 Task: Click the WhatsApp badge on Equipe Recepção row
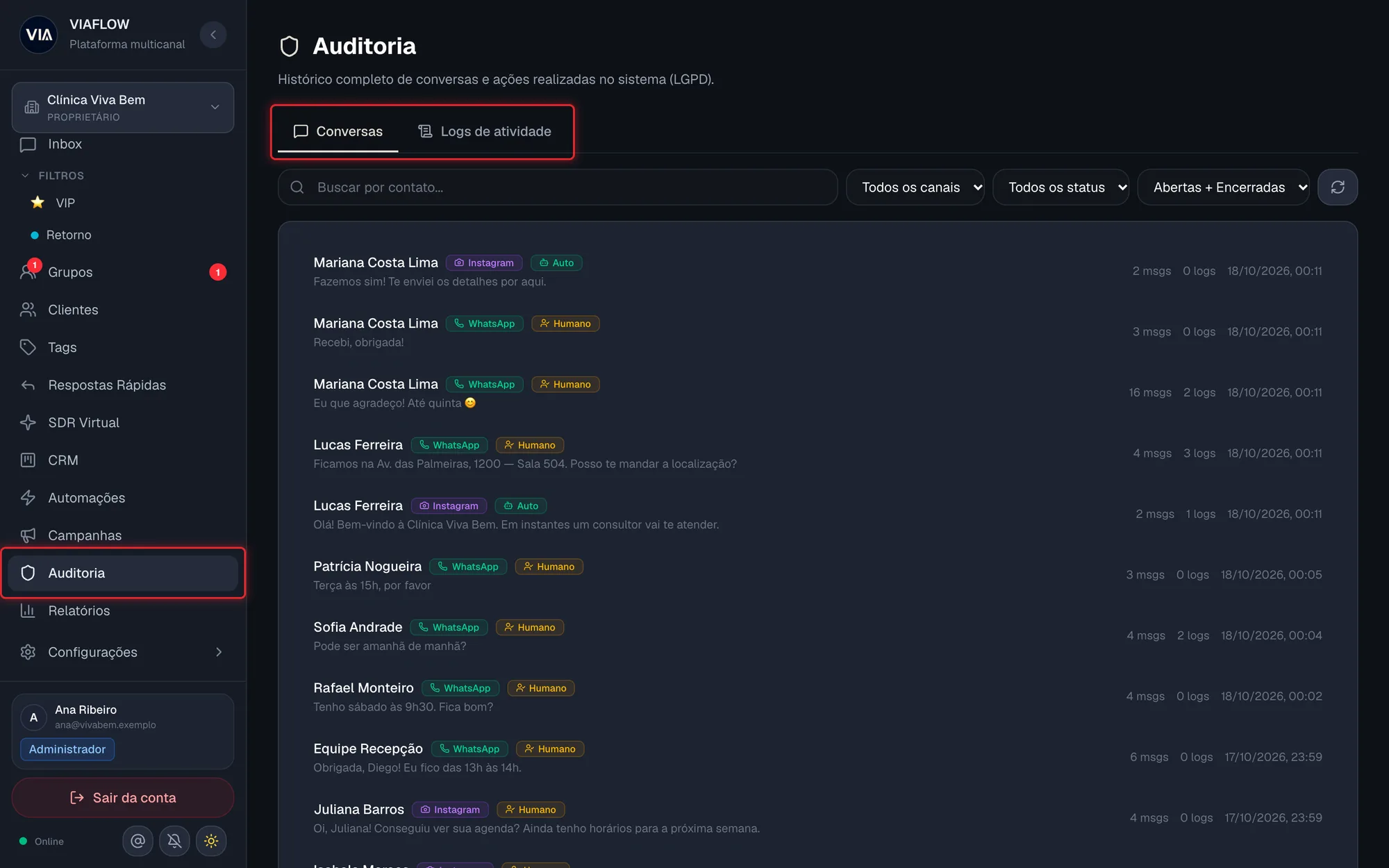469,749
